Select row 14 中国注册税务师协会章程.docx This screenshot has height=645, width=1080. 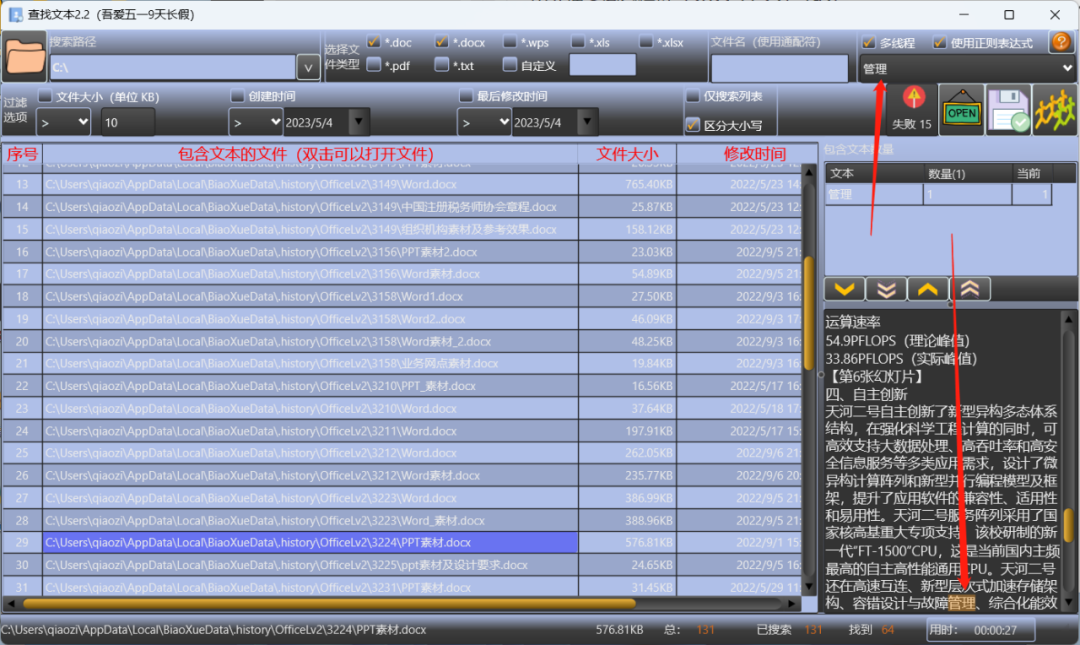tap(402, 207)
